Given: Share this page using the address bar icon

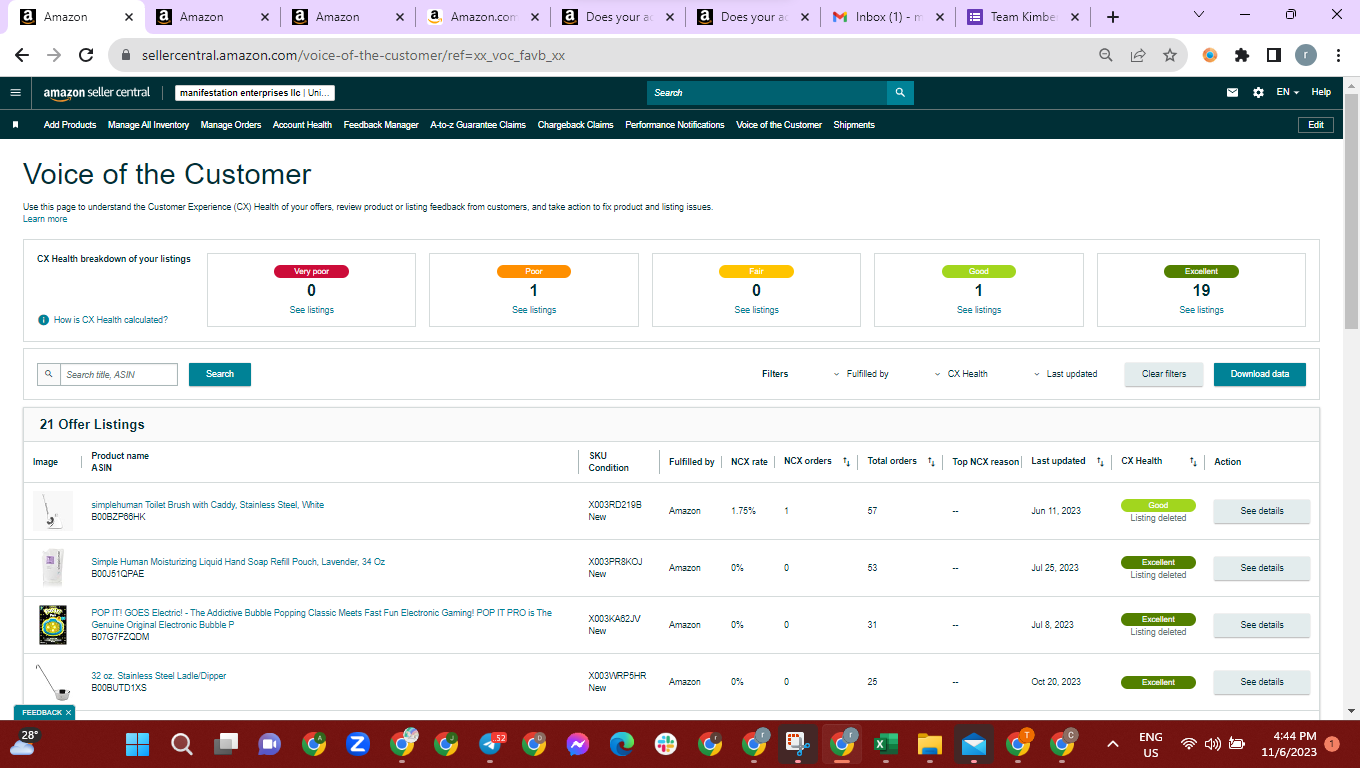Looking at the screenshot, I should point(1138,56).
